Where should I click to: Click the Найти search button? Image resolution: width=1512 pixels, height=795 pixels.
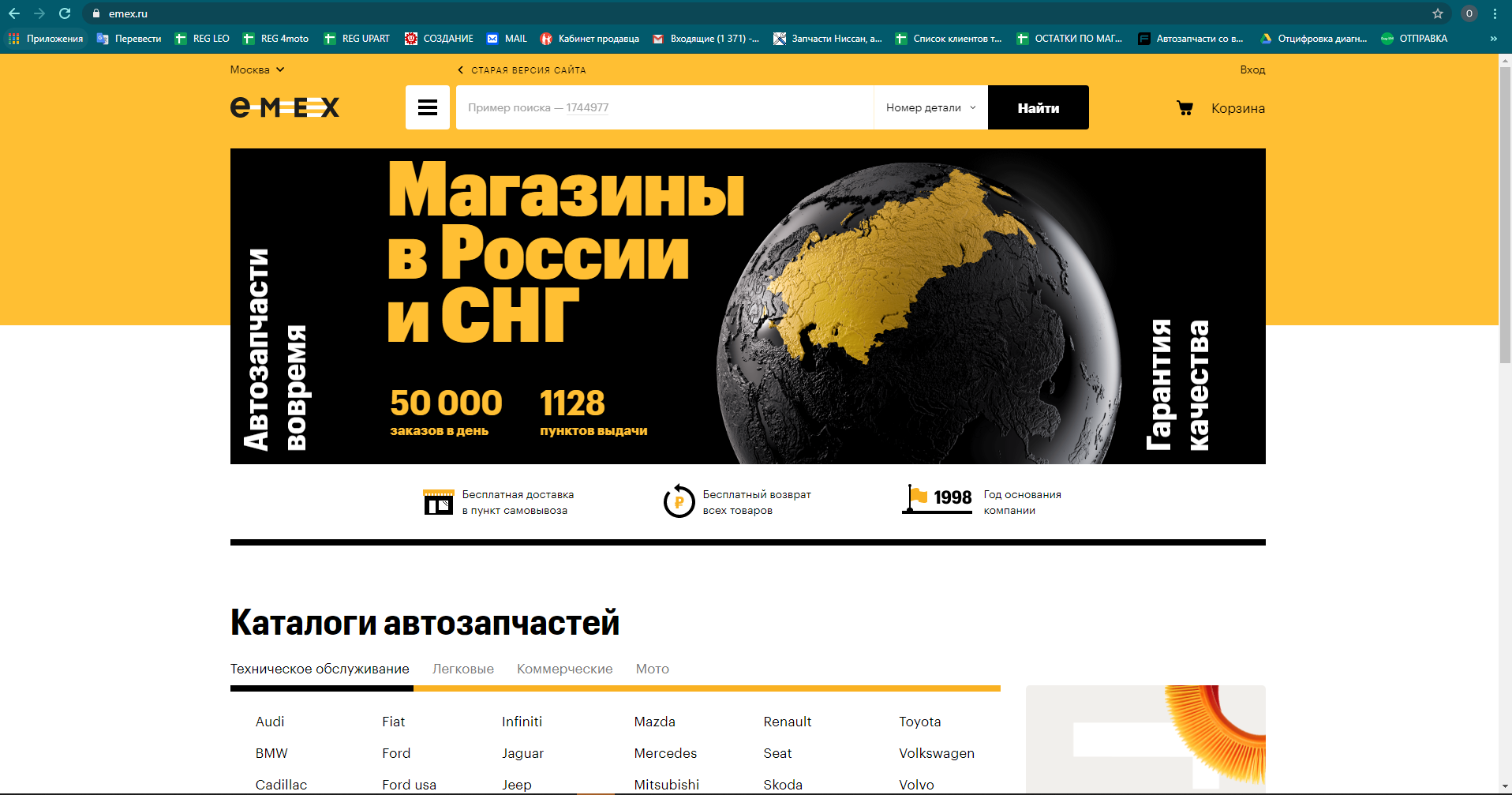pyautogui.click(x=1039, y=107)
